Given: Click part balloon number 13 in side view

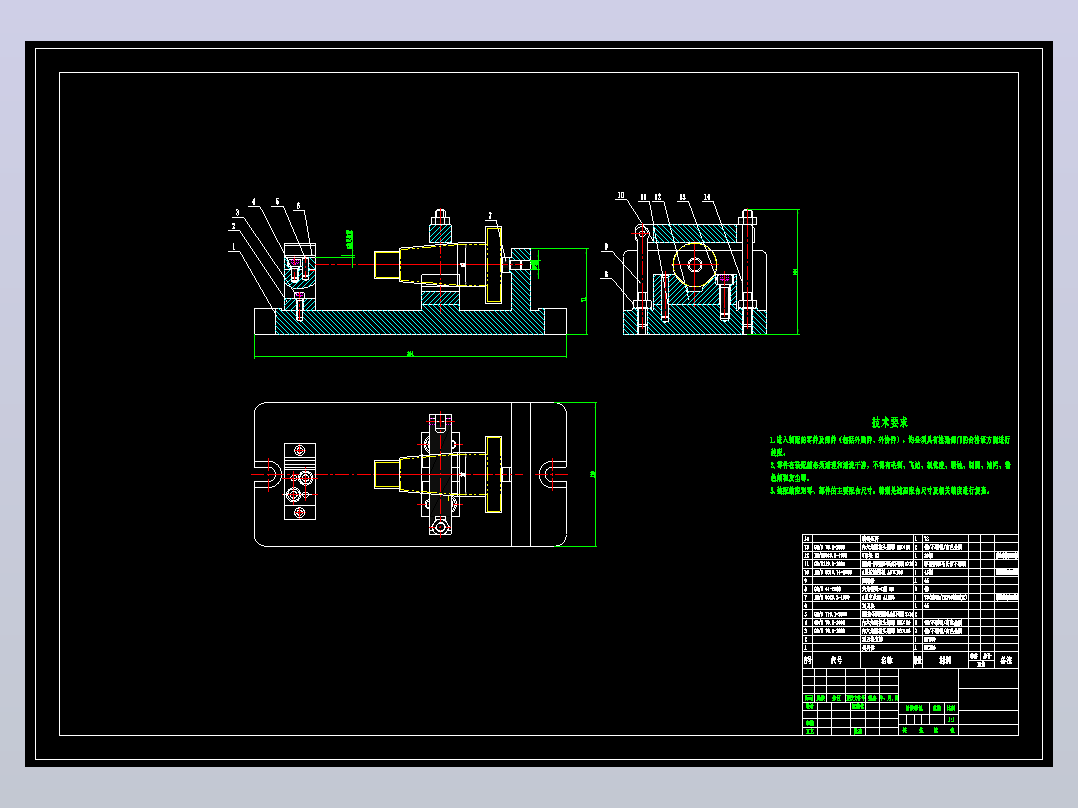Looking at the screenshot, I should (682, 197).
